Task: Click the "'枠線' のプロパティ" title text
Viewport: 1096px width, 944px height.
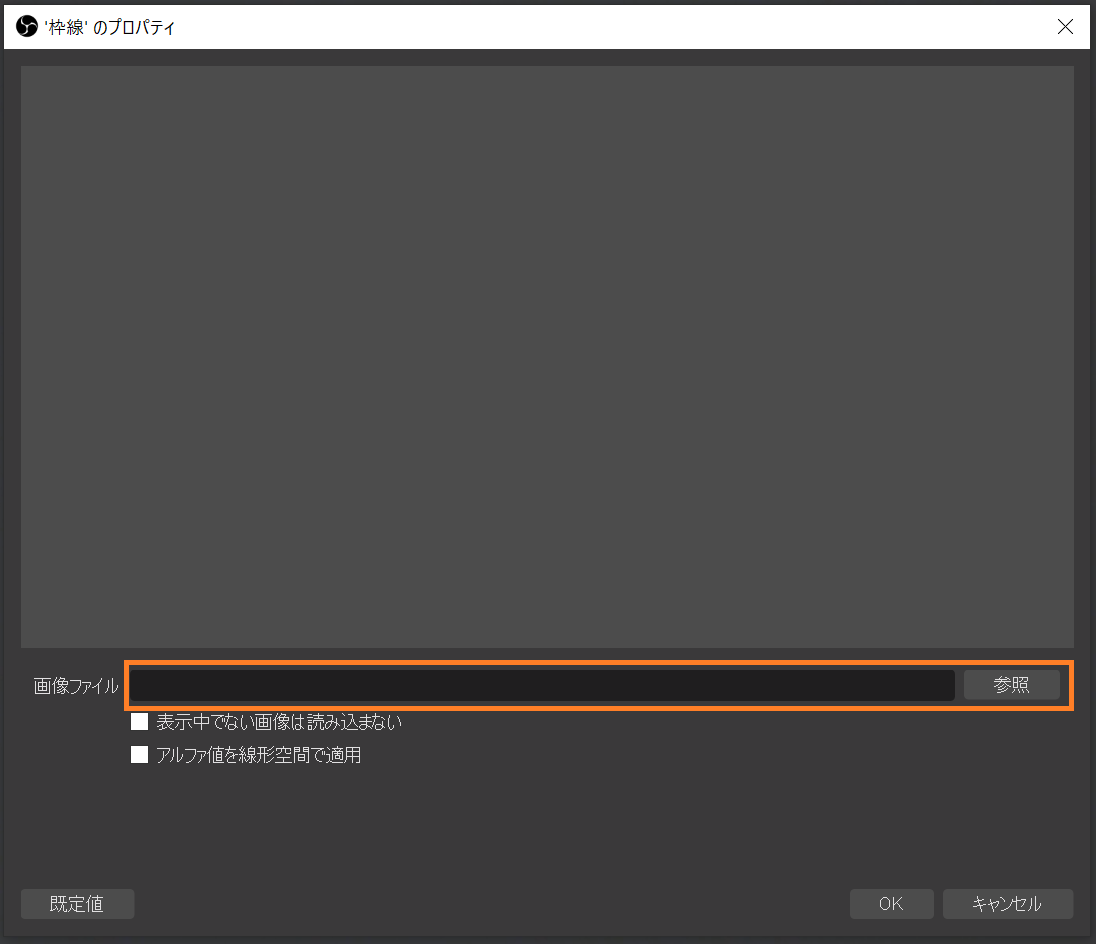Action: click(x=109, y=27)
